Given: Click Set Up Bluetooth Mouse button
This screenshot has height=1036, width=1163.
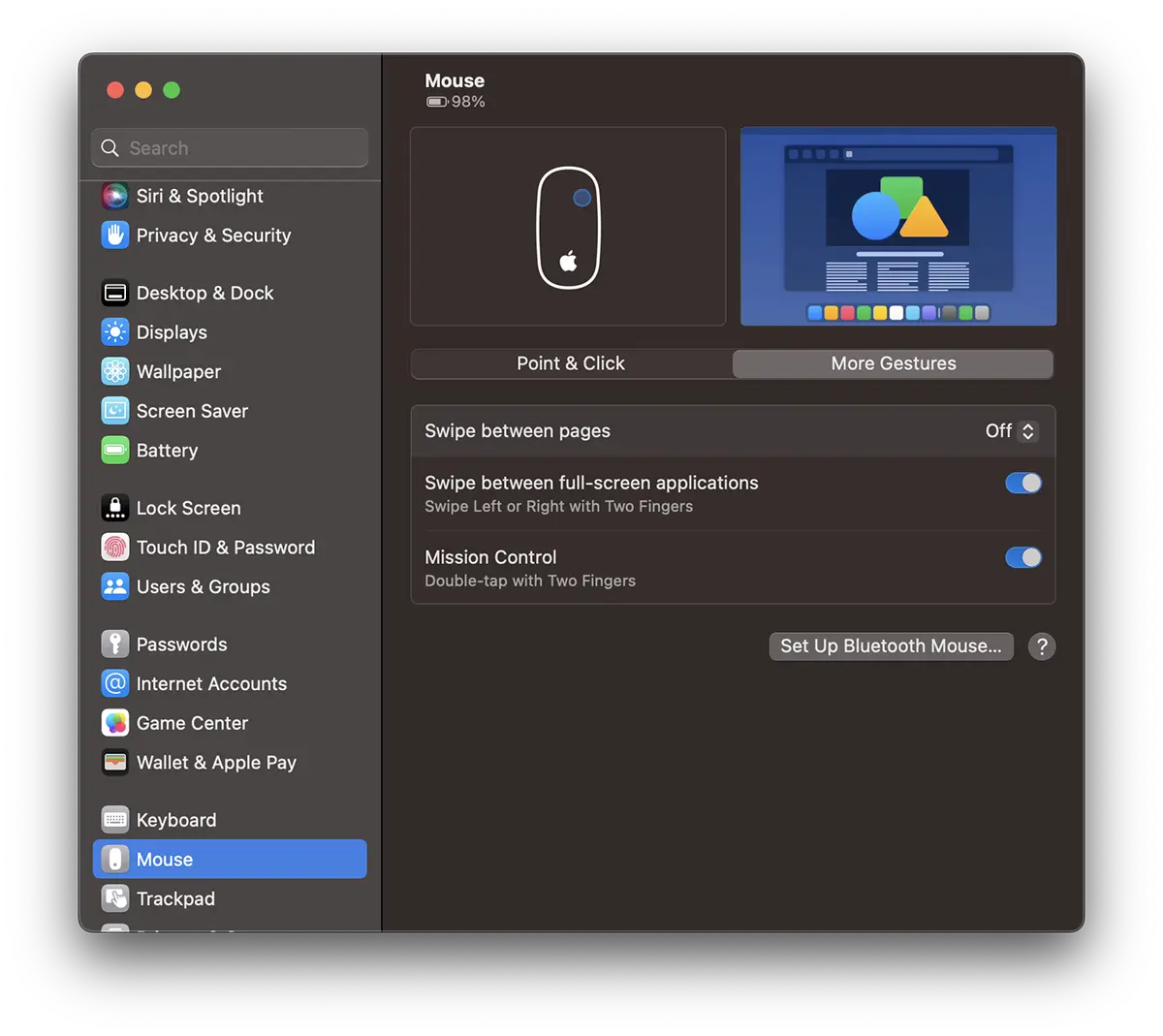Looking at the screenshot, I should coord(891,646).
